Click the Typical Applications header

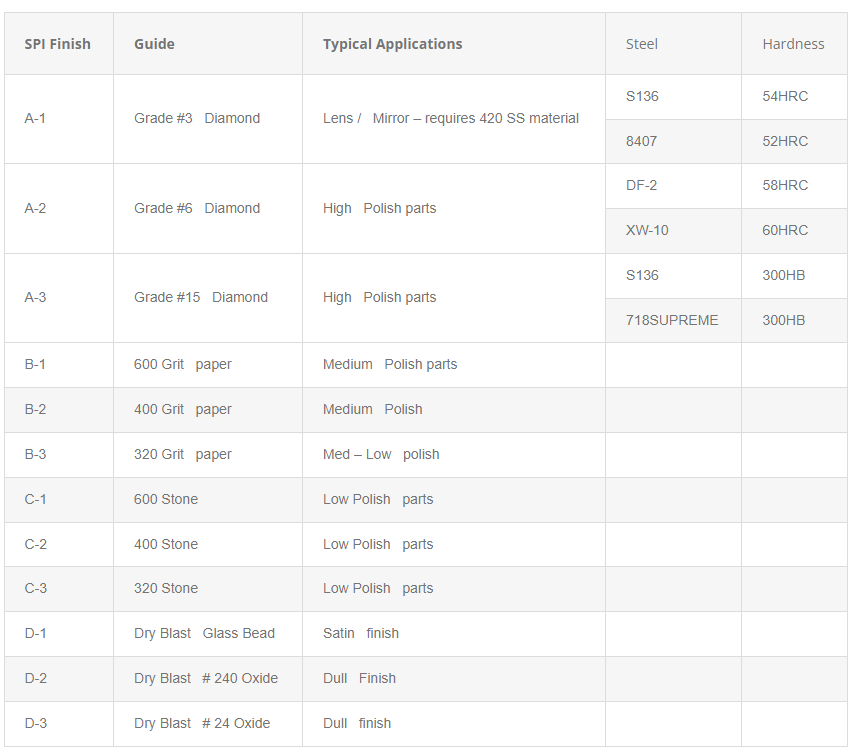point(392,44)
